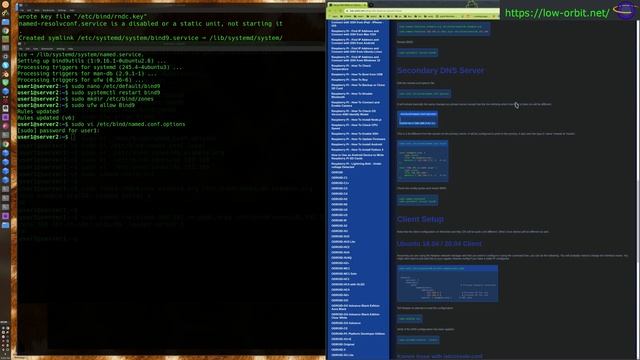The height and width of the screenshot is (360, 640).
Task: Open 'Raspberry Pi - How To Update Firmware' link
Action: click(358, 139)
